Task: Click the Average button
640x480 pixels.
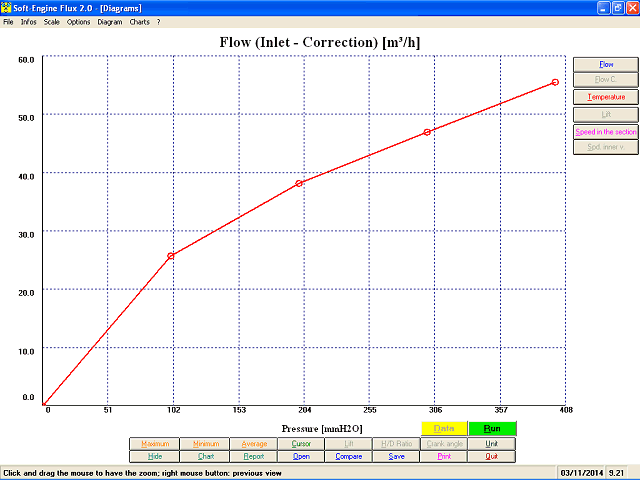Action: coord(254,444)
